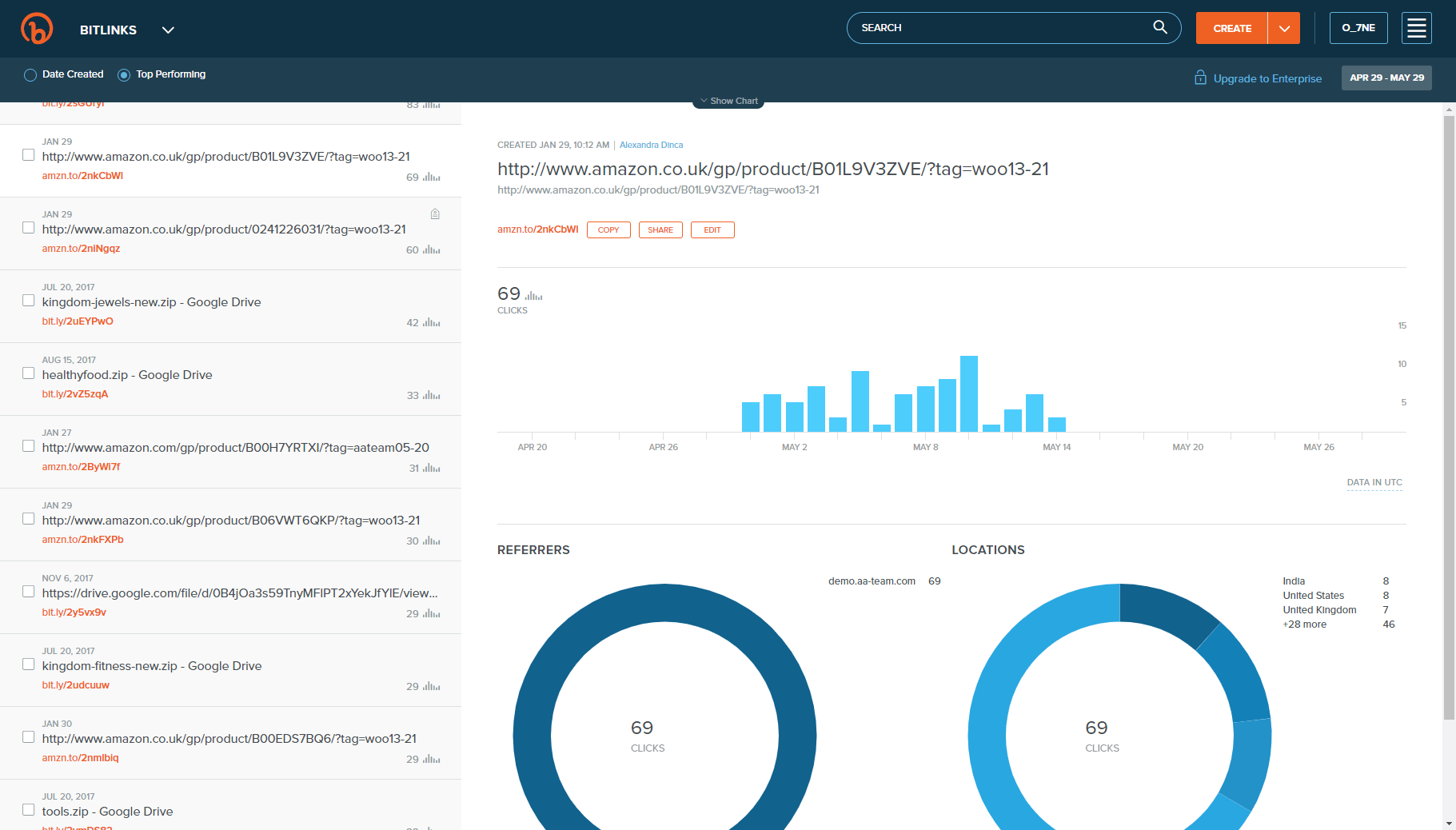Click the search magnifier icon
The width and height of the screenshot is (1456, 830).
click(1159, 27)
